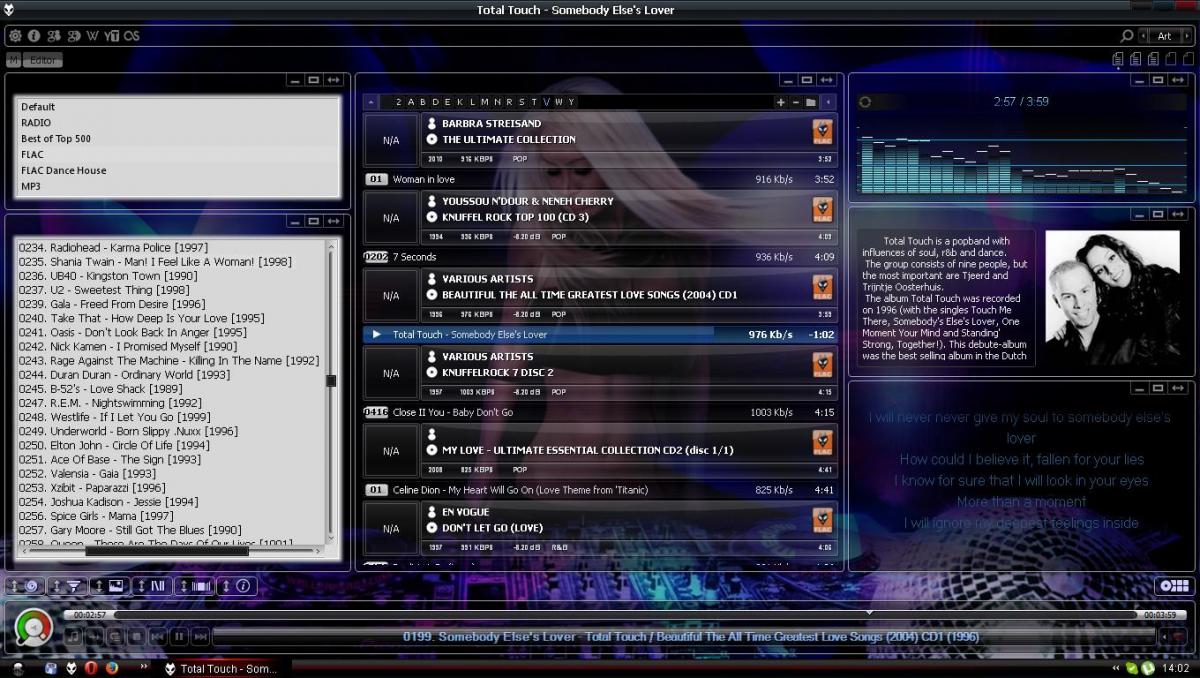Image resolution: width=1200 pixels, height=678 pixels.
Task: Click the 'OS' icon in top toolbar
Action: [132, 36]
